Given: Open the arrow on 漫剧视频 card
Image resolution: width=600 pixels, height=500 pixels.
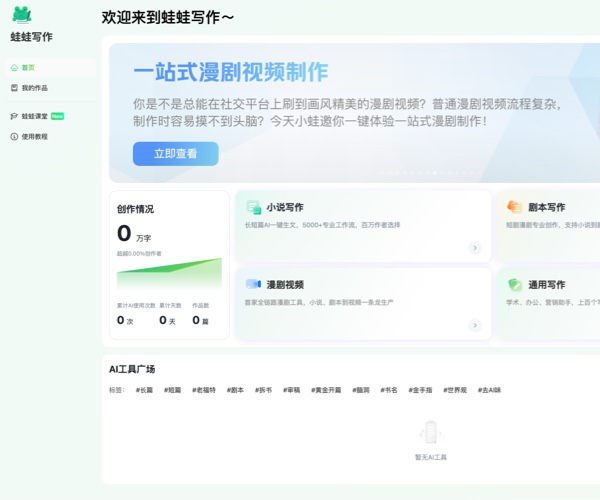Looking at the screenshot, I should pyautogui.click(x=475, y=325).
